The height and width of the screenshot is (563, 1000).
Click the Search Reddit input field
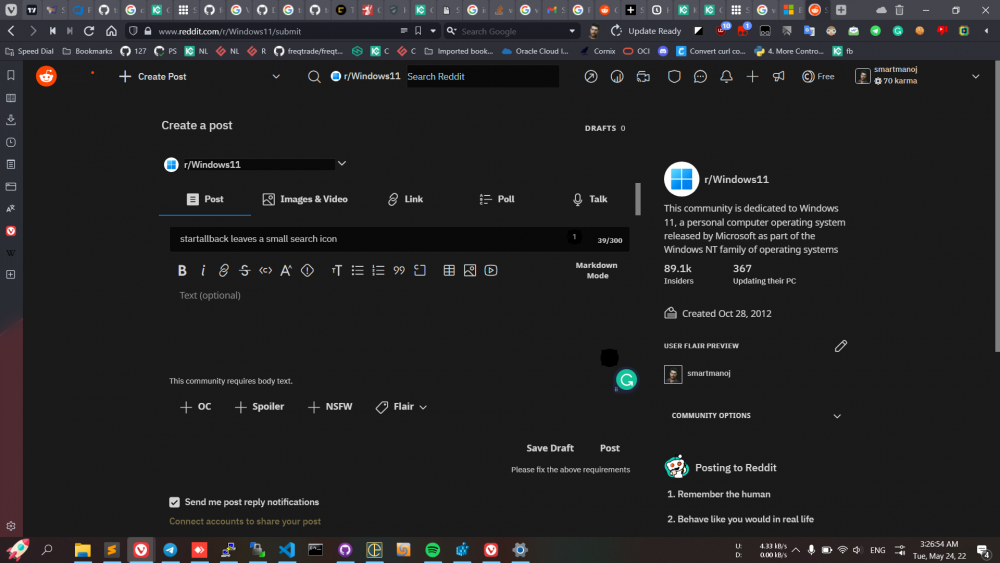click(482, 76)
